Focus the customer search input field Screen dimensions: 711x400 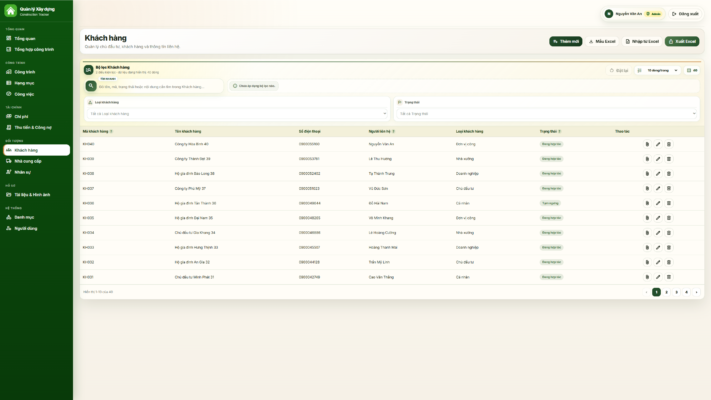tap(159, 87)
